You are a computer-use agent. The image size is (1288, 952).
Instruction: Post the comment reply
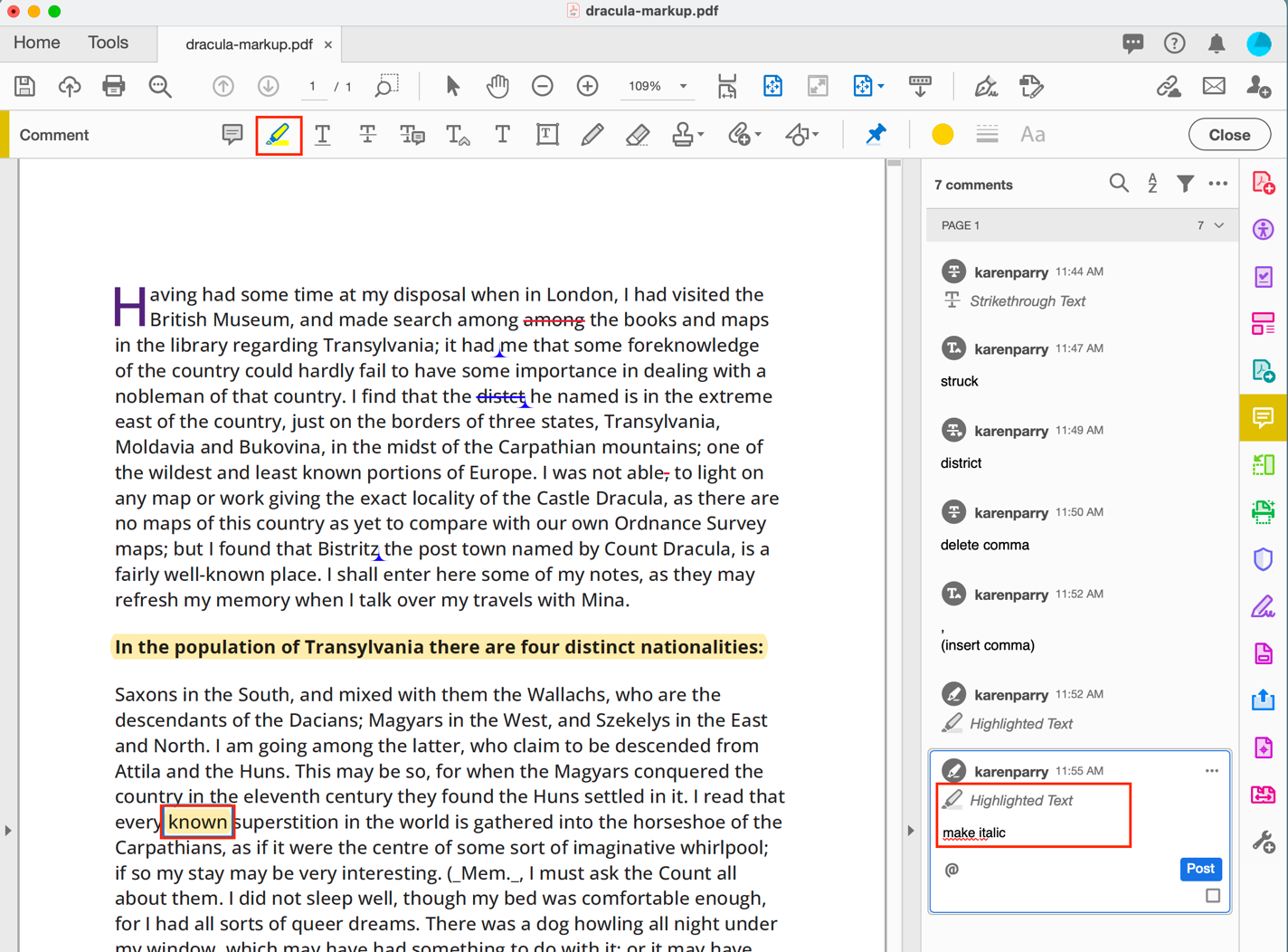(x=1200, y=869)
